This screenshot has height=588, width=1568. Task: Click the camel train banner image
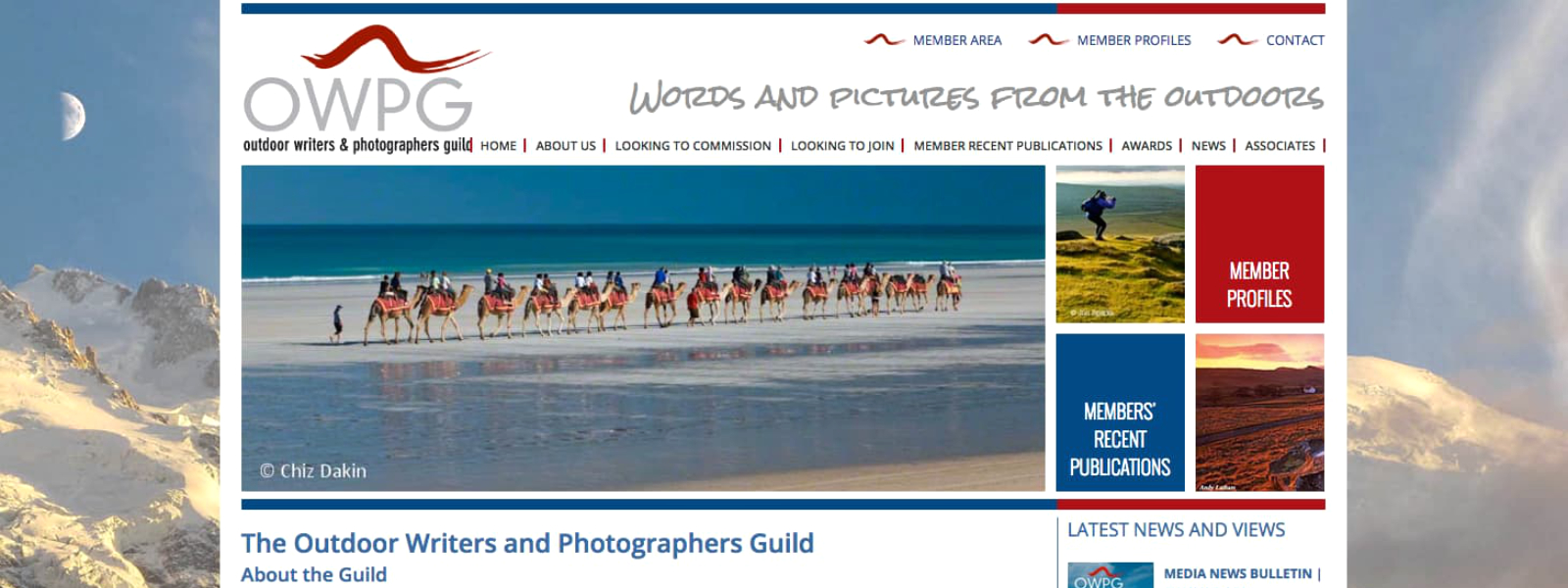[x=643, y=328]
